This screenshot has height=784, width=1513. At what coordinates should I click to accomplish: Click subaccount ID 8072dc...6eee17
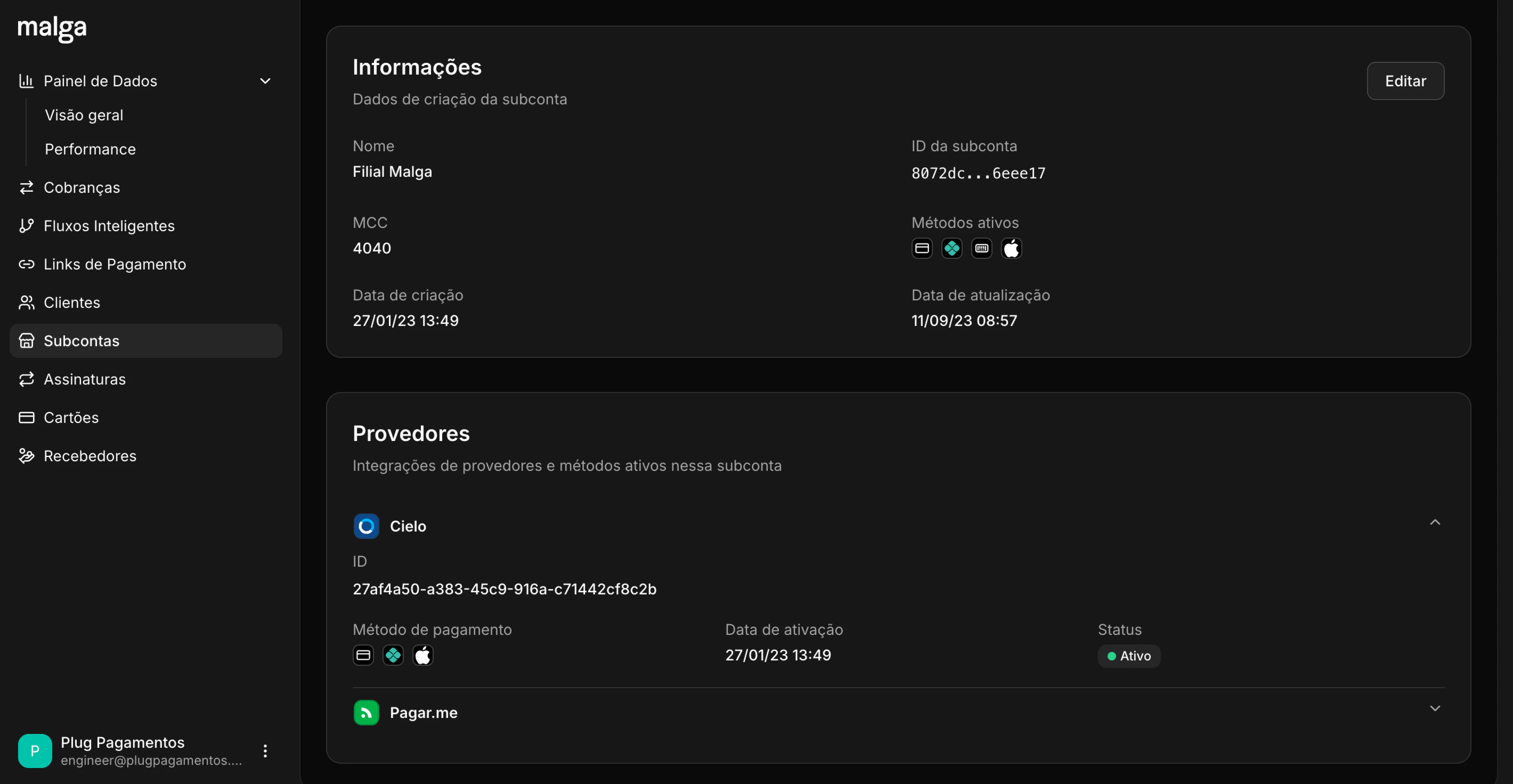978,173
